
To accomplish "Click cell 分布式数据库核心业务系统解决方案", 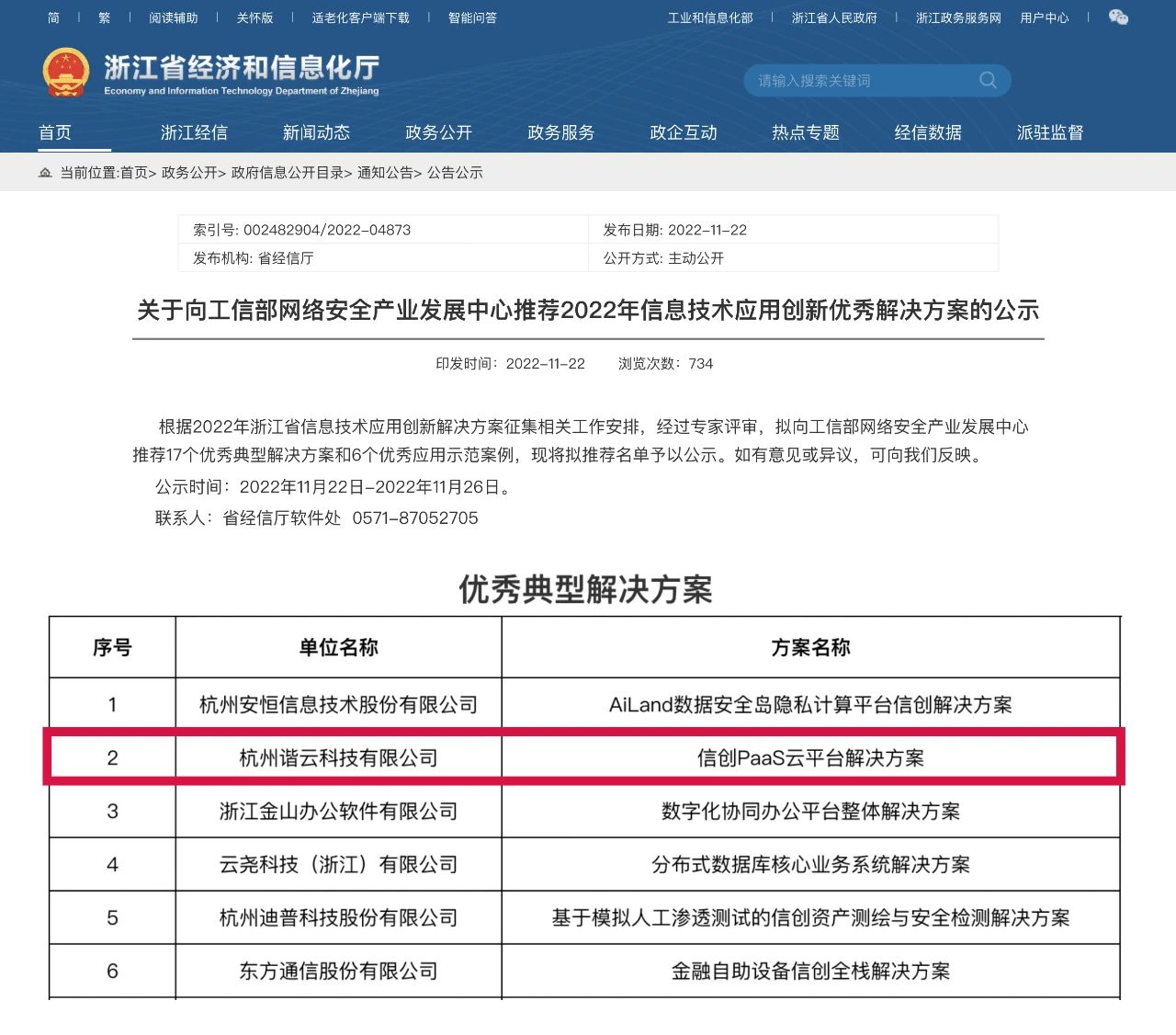I will tap(810, 865).
